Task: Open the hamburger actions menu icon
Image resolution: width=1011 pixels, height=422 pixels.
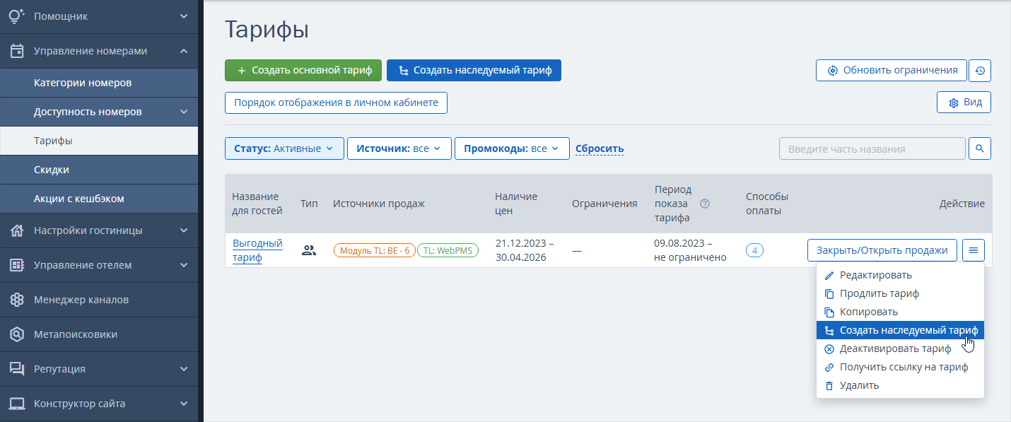Action: pos(973,250)
